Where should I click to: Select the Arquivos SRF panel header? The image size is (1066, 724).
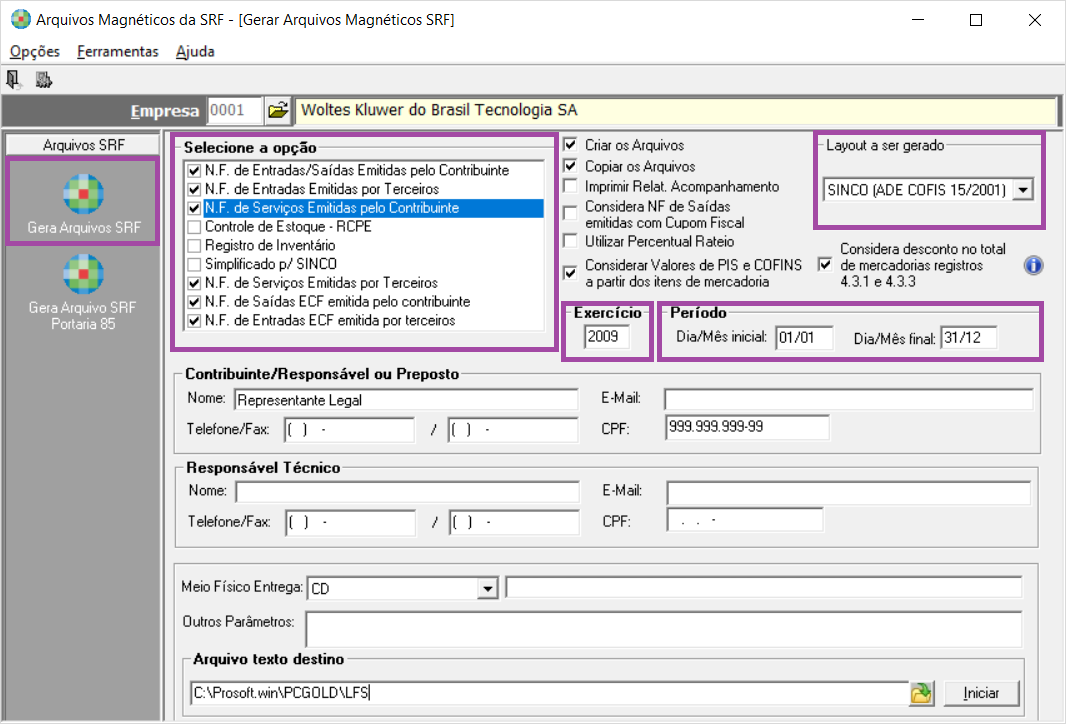click(x=83, y=145)
